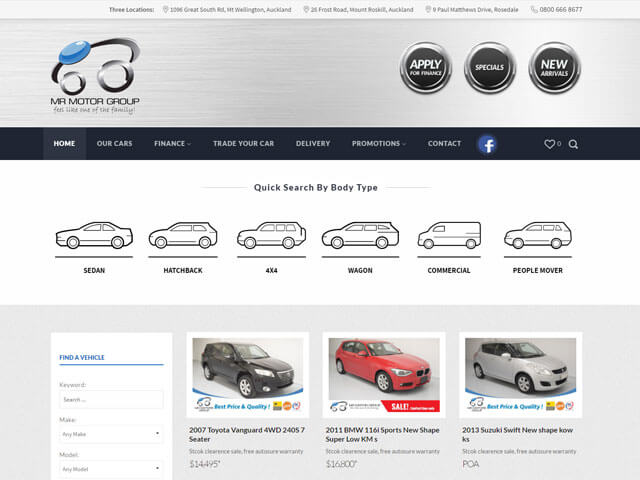The width and height of the screenshot is (640, 480).
Task: Pick the 4X4 body type icon
Action: (x=270, y=236)
